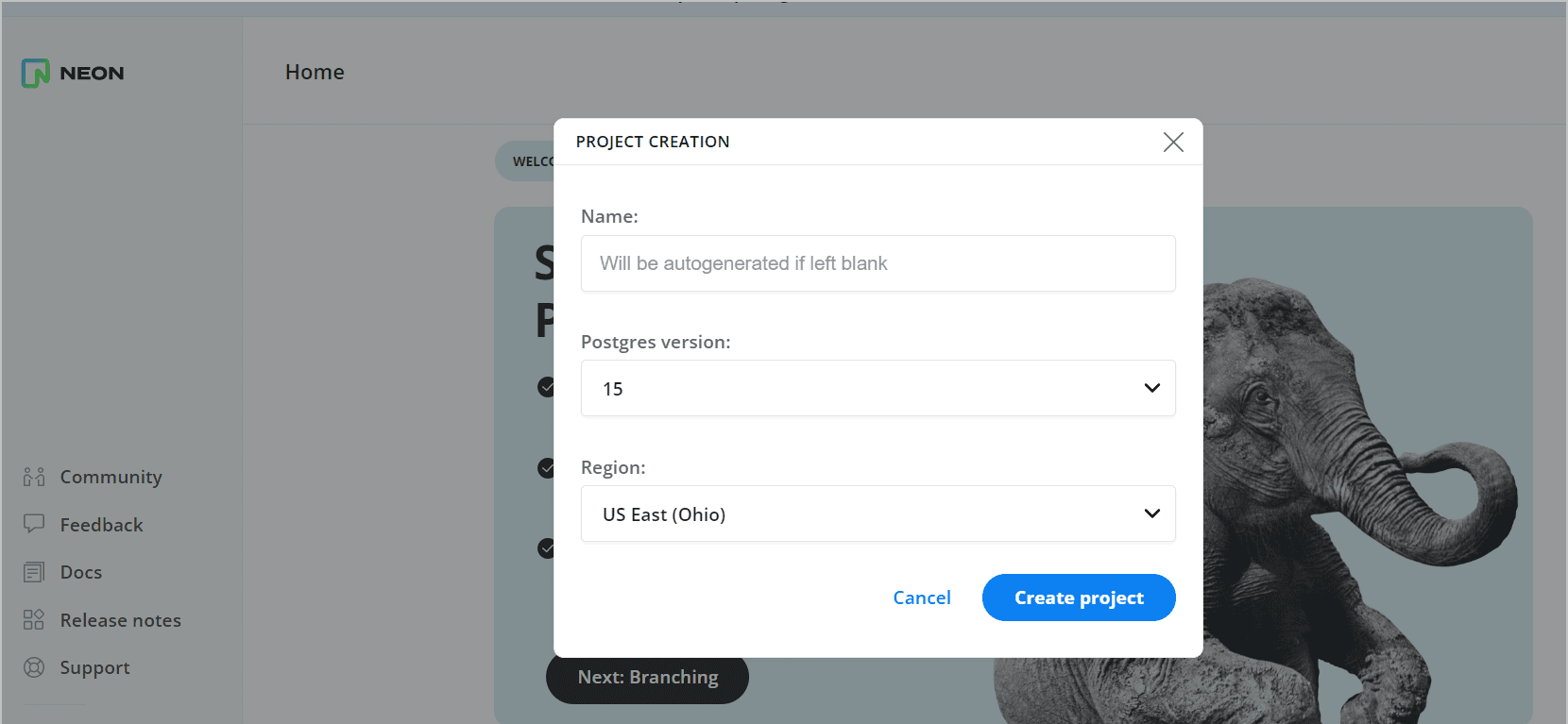This screenshot has height=724, width=1568.
Task: Click the first checkmark bullet behind dialog
Action: tap(546, 387)
